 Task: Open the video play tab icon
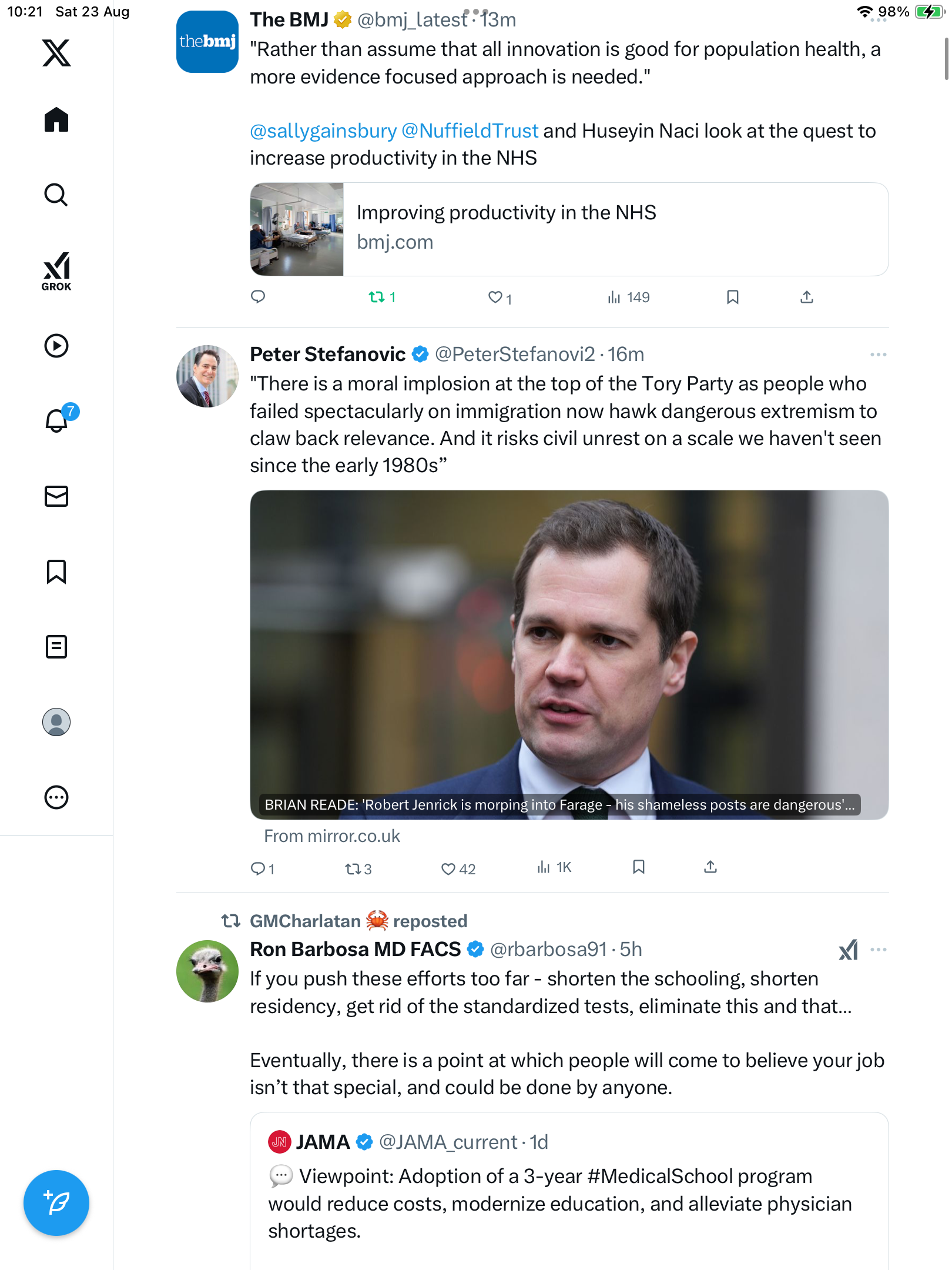tap(56, 346)
